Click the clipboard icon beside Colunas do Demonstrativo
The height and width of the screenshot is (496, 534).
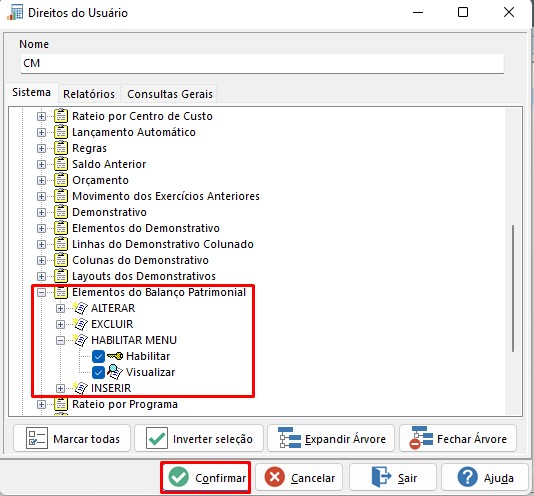61,260
